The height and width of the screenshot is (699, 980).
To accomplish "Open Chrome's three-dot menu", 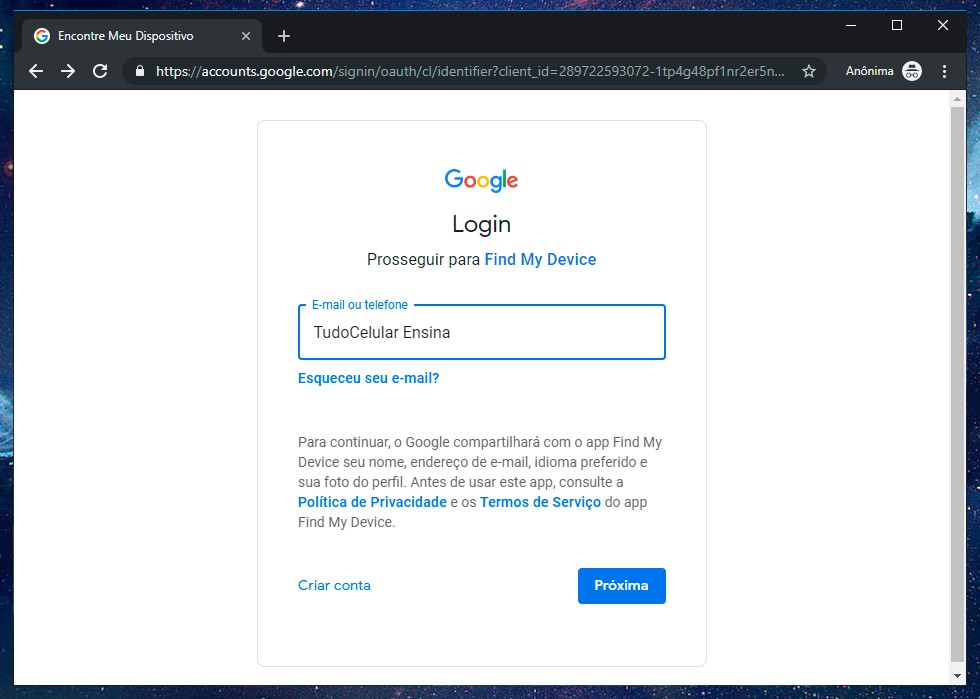I will pyautogui.click(x=945, y=71).
